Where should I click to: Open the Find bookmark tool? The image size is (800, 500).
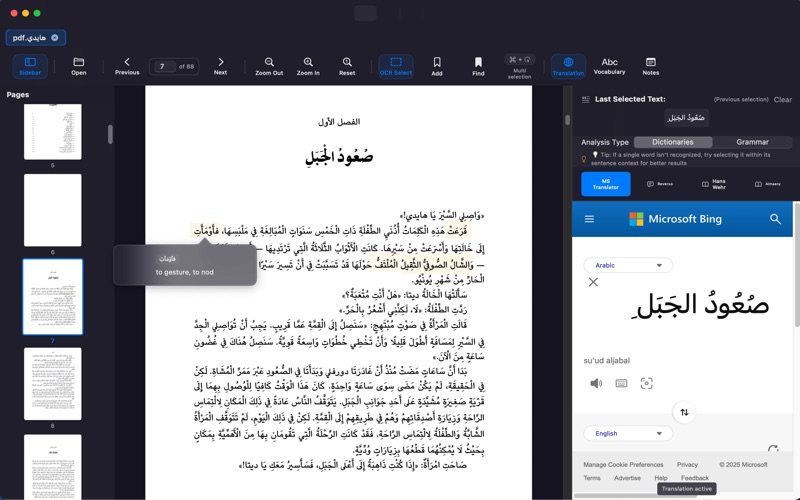[x=478, y=66]
